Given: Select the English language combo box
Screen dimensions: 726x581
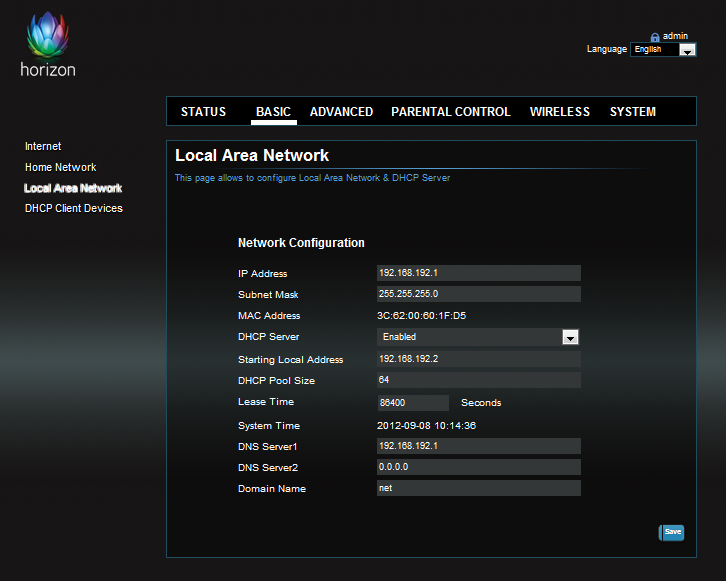Looking at the screenshot, I should (663, 50).
